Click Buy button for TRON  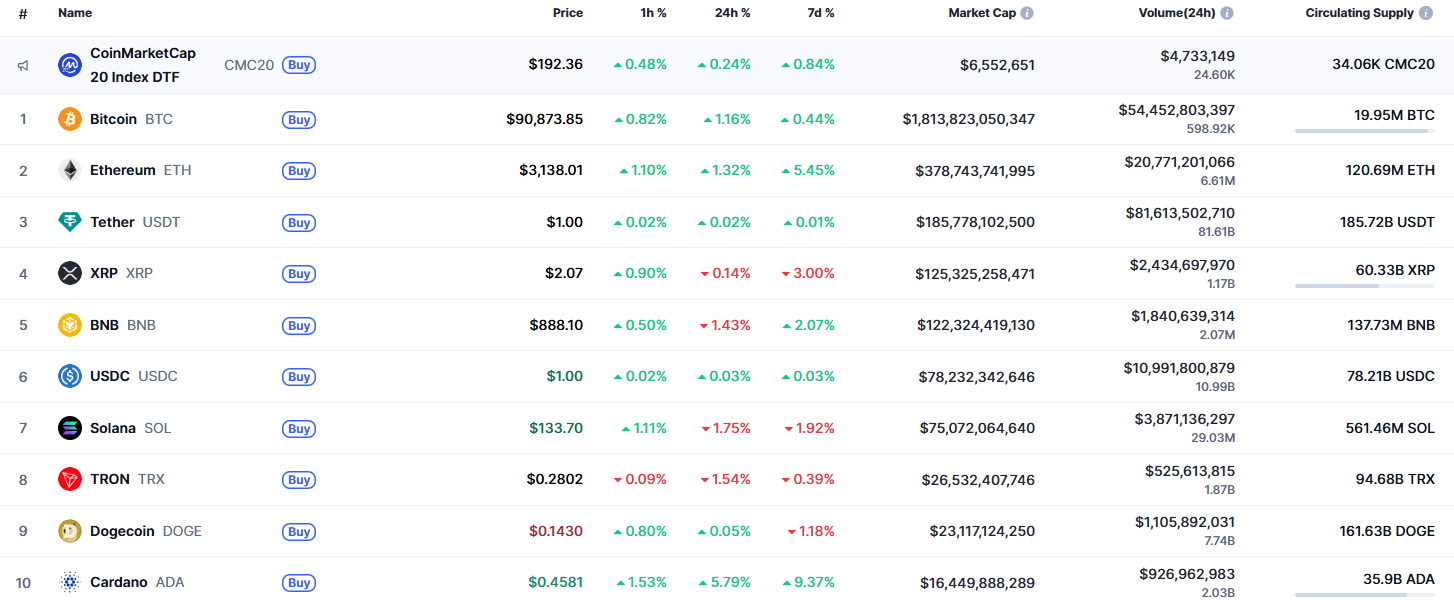tap(299, 480)
